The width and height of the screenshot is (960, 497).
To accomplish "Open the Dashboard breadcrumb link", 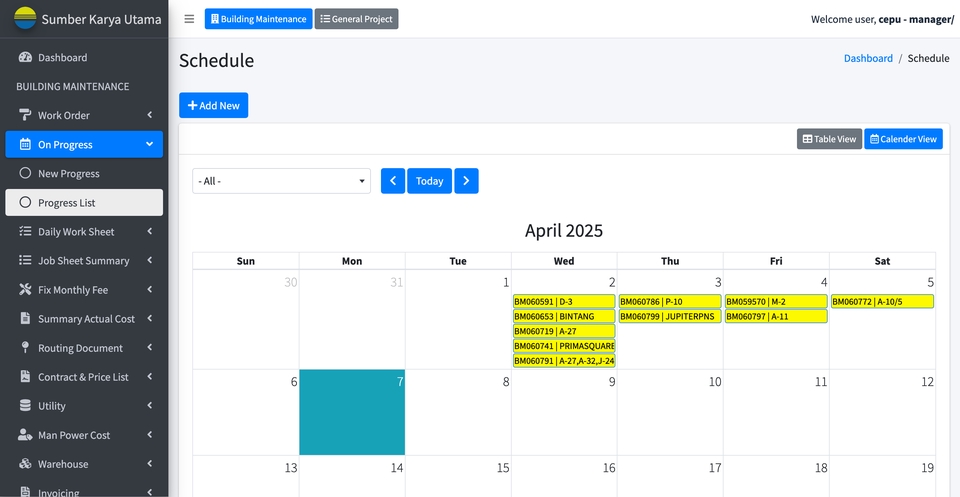I will pyautogui.click(x=868, y=58).
